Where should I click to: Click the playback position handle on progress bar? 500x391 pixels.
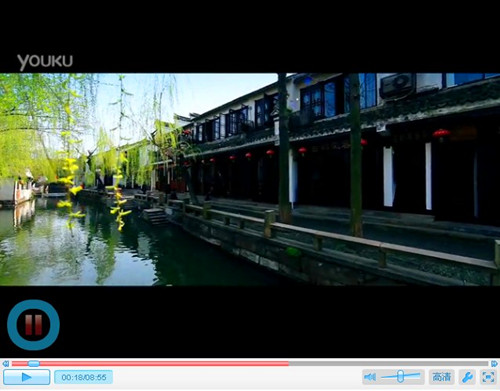(x=33, y=363)
